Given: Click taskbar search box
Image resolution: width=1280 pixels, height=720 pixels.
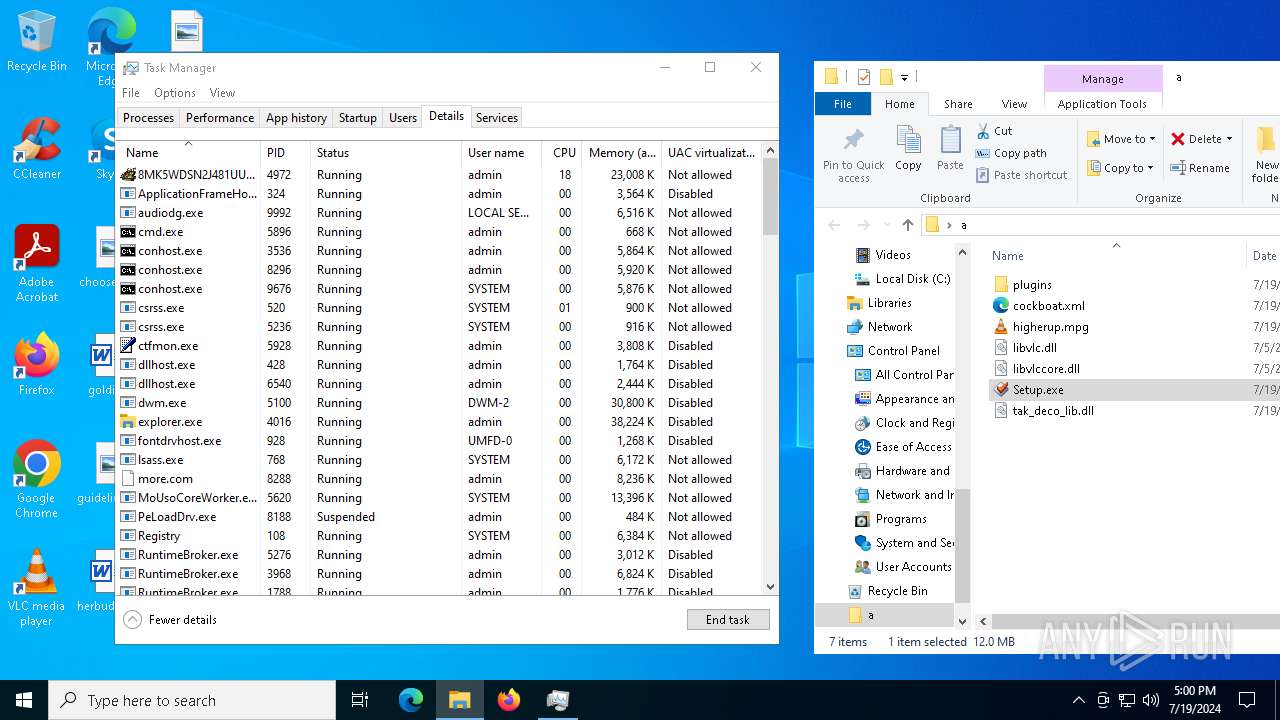Looking at the screenshot, I should pos(192,700).
